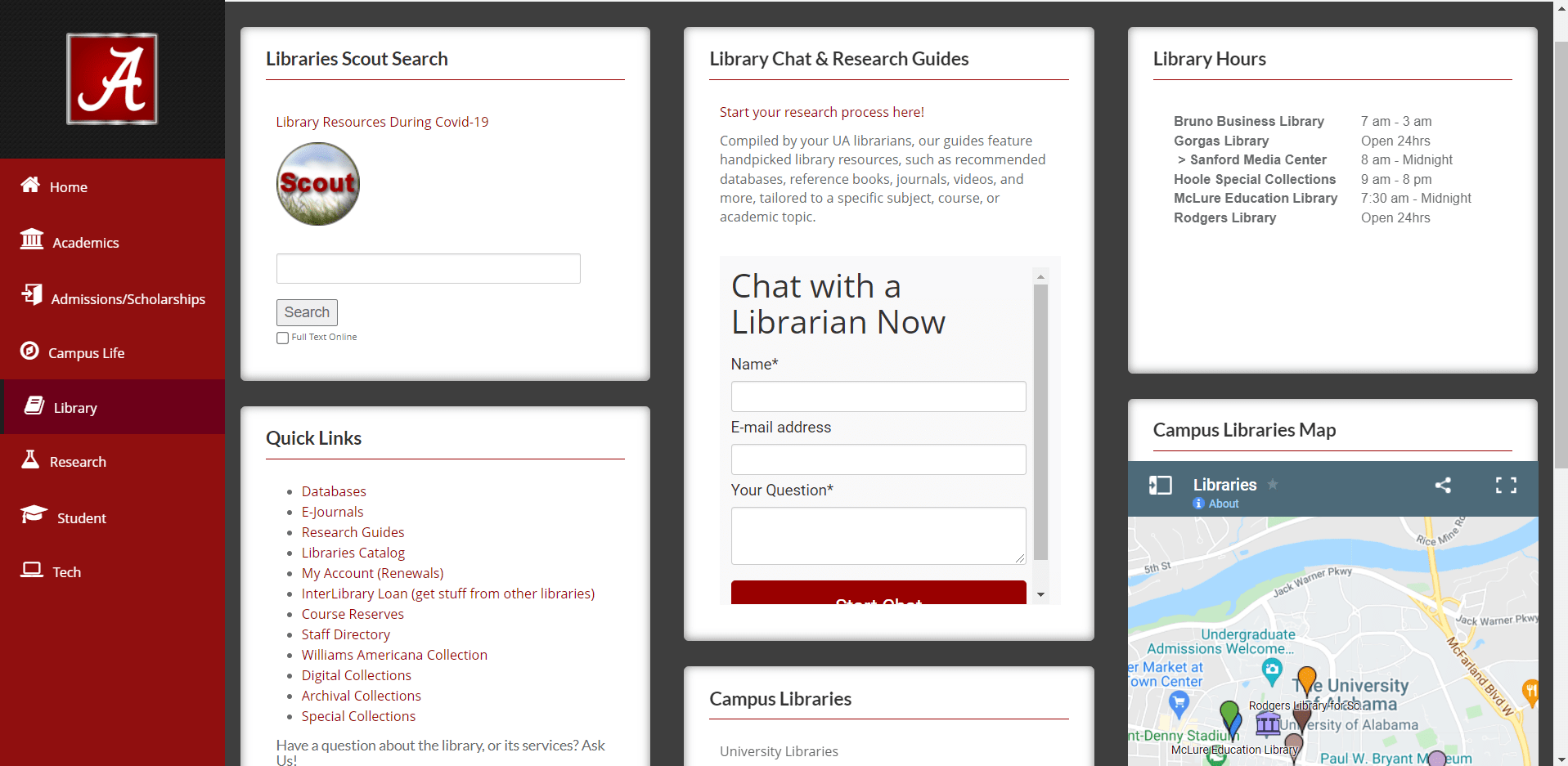Click the Student graduation cap icon
Image resolution: width=1568 pixels, height=766 pixels.
[x=34, y=514]
